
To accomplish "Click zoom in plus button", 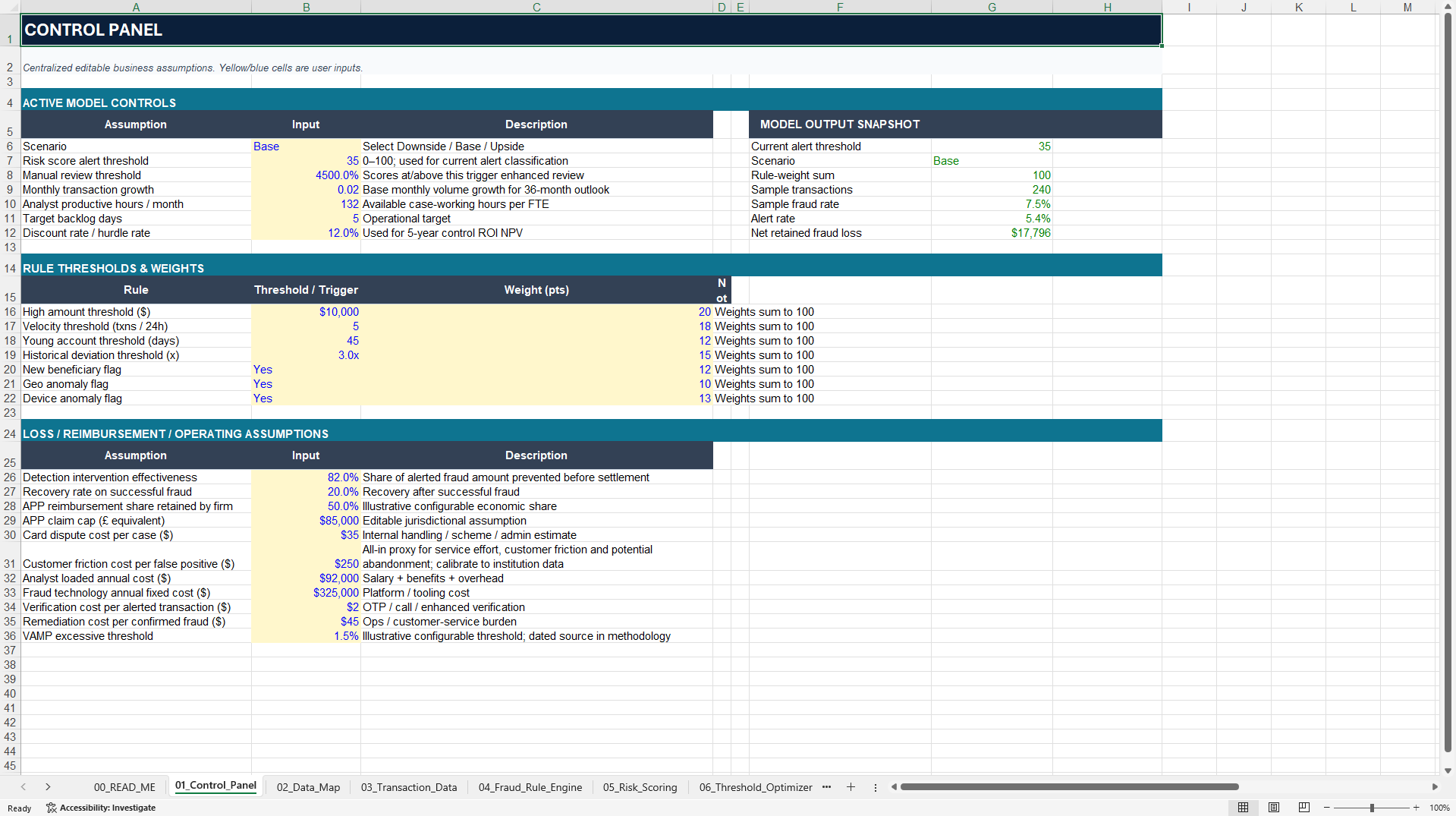I will pos(1416,808).
